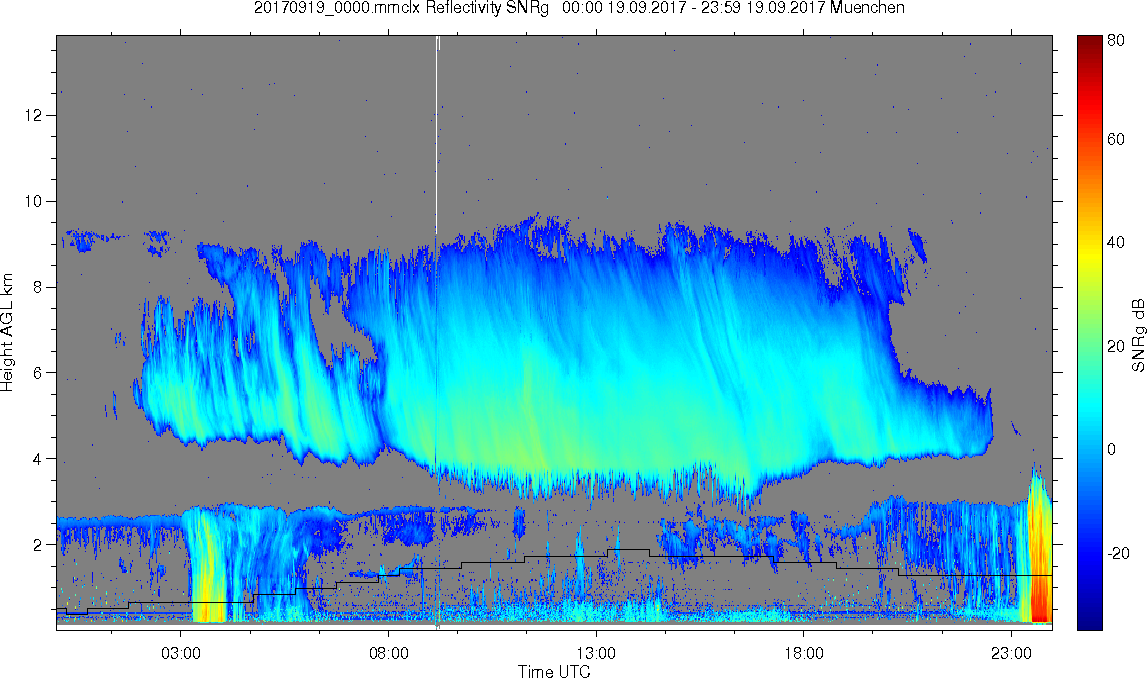Click the colorbar value label '80'
The height and width of the screenshot is (678, 1147).
1116,41
